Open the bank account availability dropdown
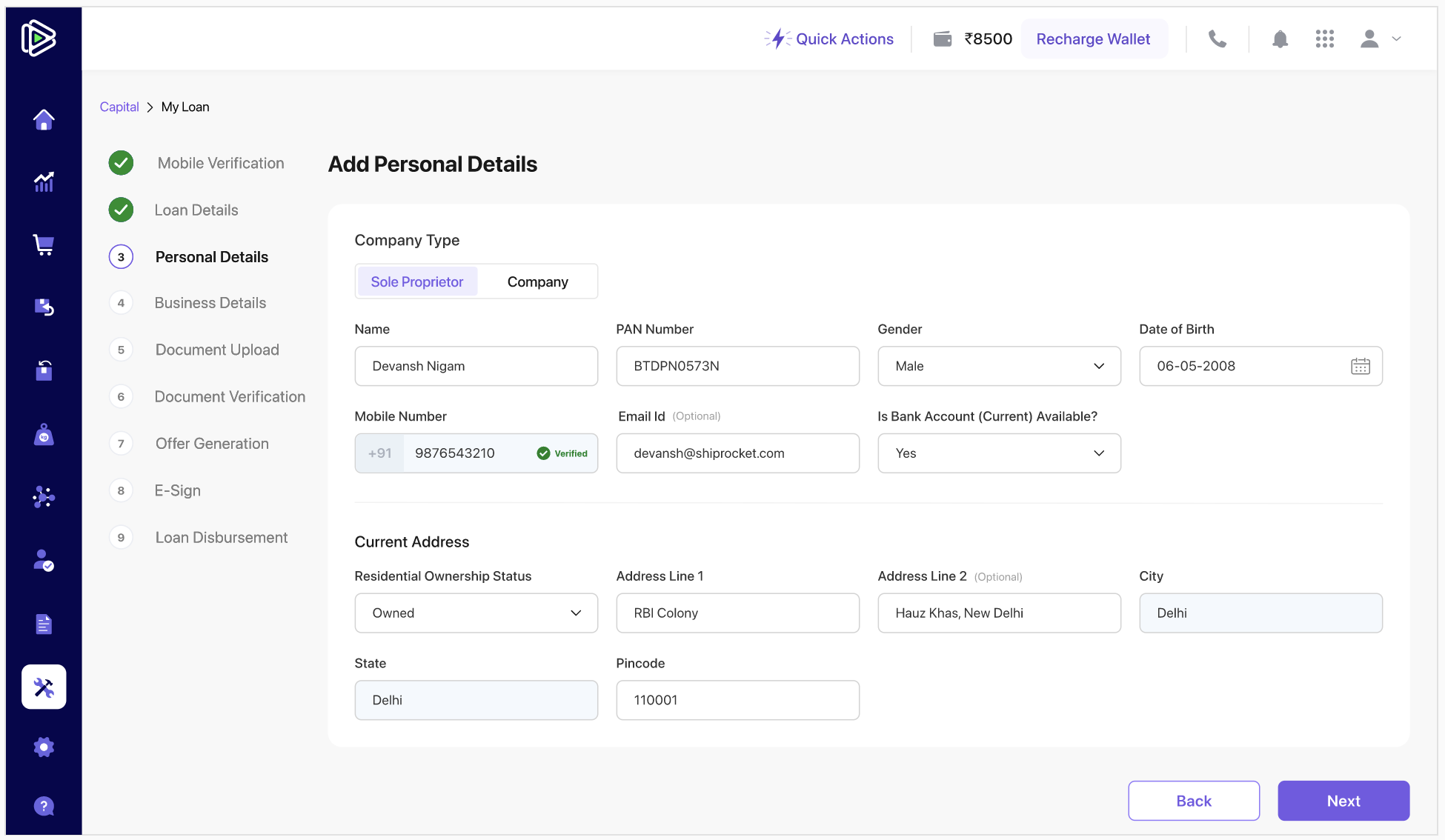1445x840 pixels. pyautogui.click(x=998, y=453)
